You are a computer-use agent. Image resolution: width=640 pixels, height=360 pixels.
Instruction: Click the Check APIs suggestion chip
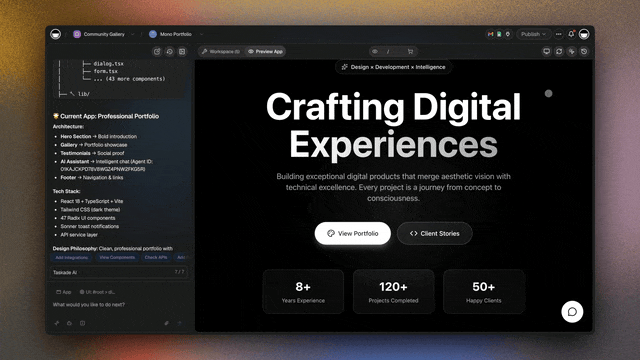[156, 258]
